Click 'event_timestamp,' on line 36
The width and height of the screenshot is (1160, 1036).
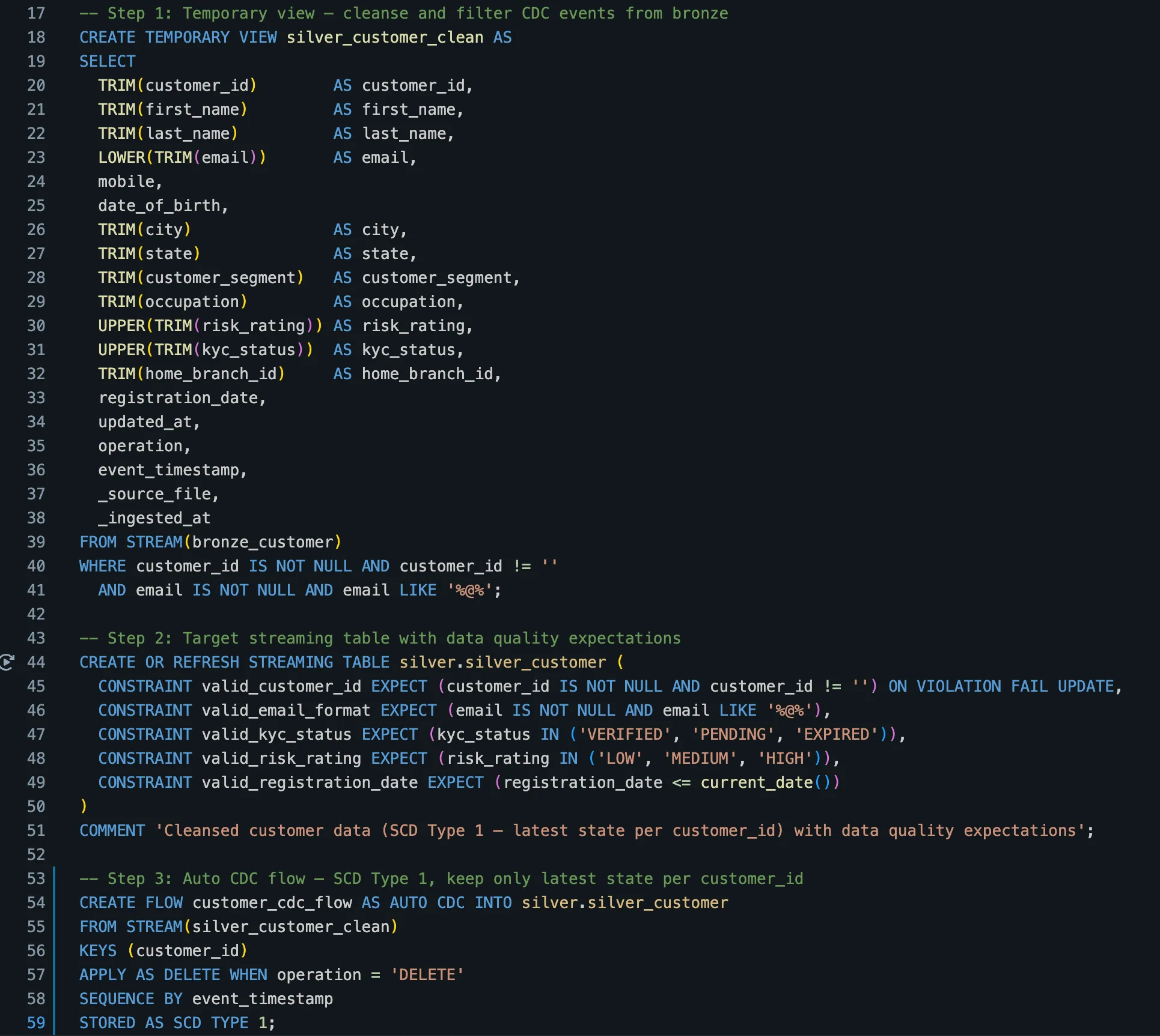(173, 470)
